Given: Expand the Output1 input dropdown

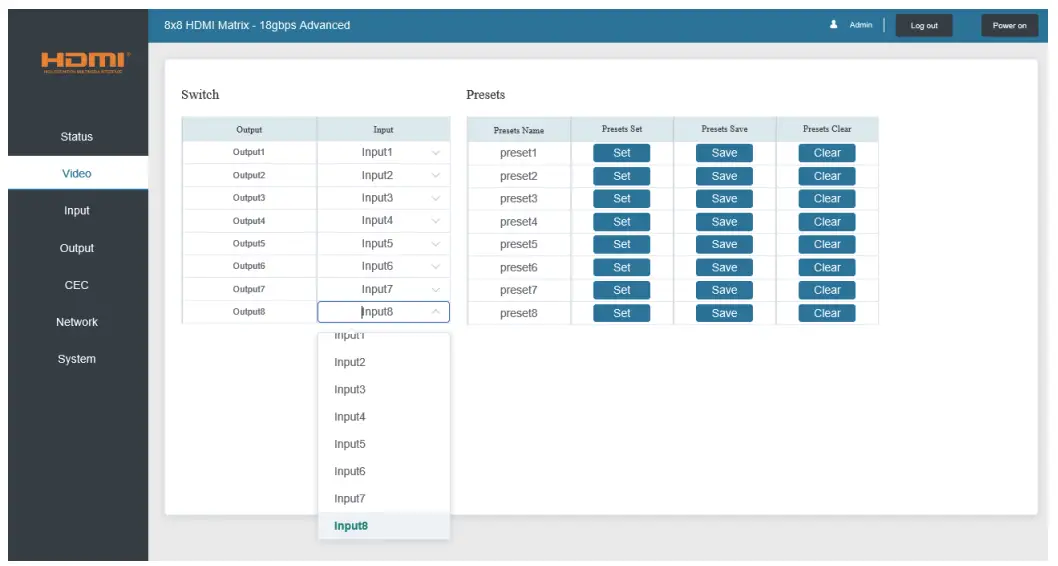Looking at the screenshot, I should 383,153.
